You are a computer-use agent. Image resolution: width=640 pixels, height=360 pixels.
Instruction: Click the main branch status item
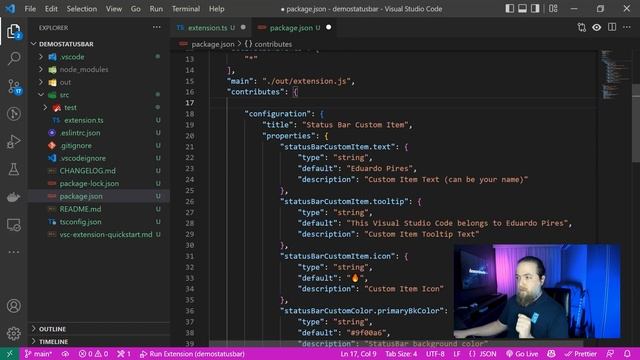38,354
